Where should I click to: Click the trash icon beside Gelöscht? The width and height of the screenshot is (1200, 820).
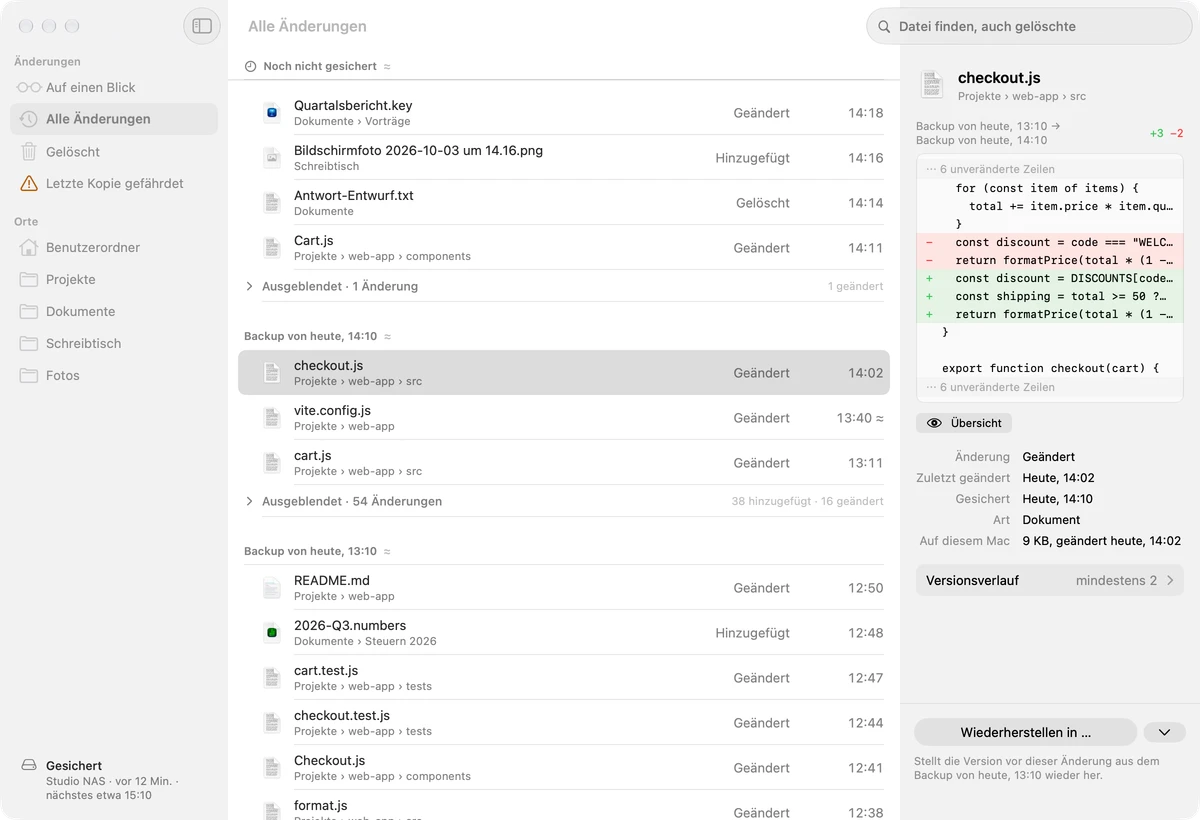(29, 152)
